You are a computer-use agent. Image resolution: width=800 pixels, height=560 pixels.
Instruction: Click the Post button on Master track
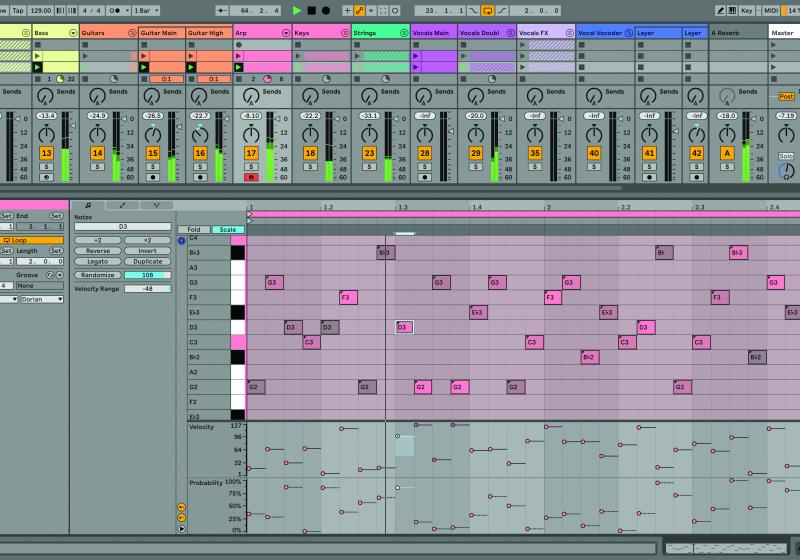[786, 96]
